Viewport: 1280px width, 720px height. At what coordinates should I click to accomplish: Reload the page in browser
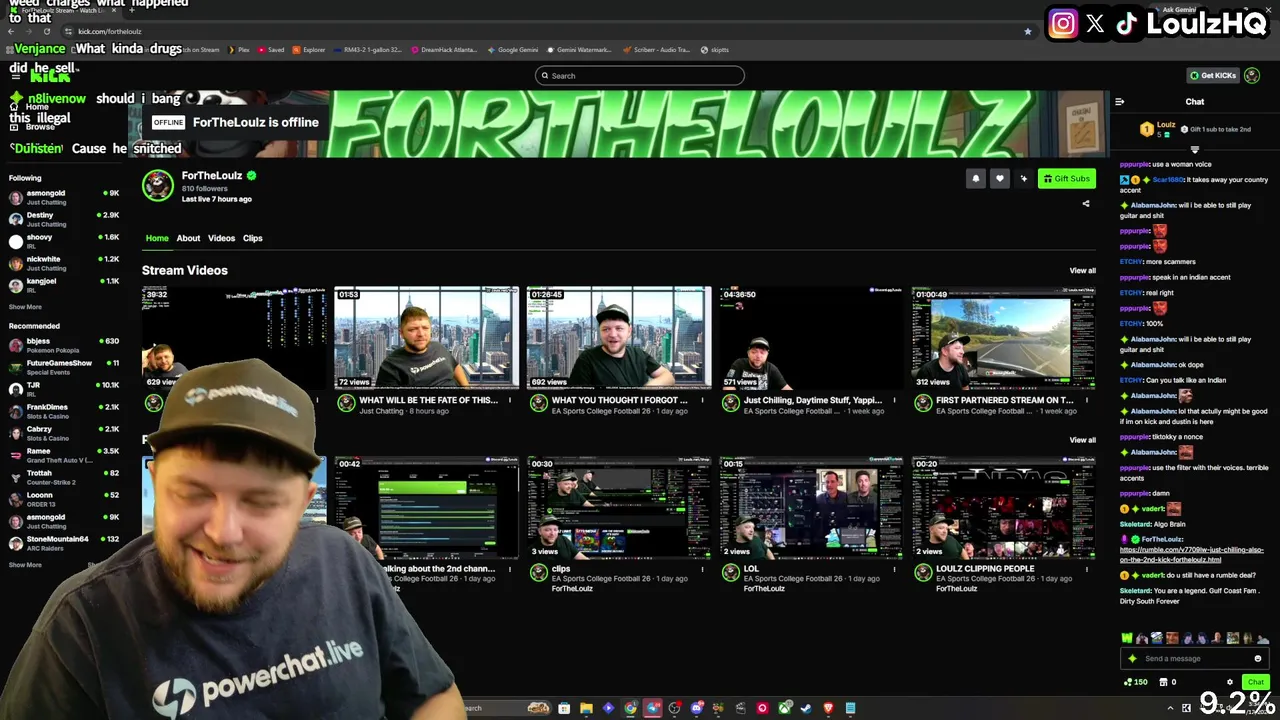(x=46, y=31)
